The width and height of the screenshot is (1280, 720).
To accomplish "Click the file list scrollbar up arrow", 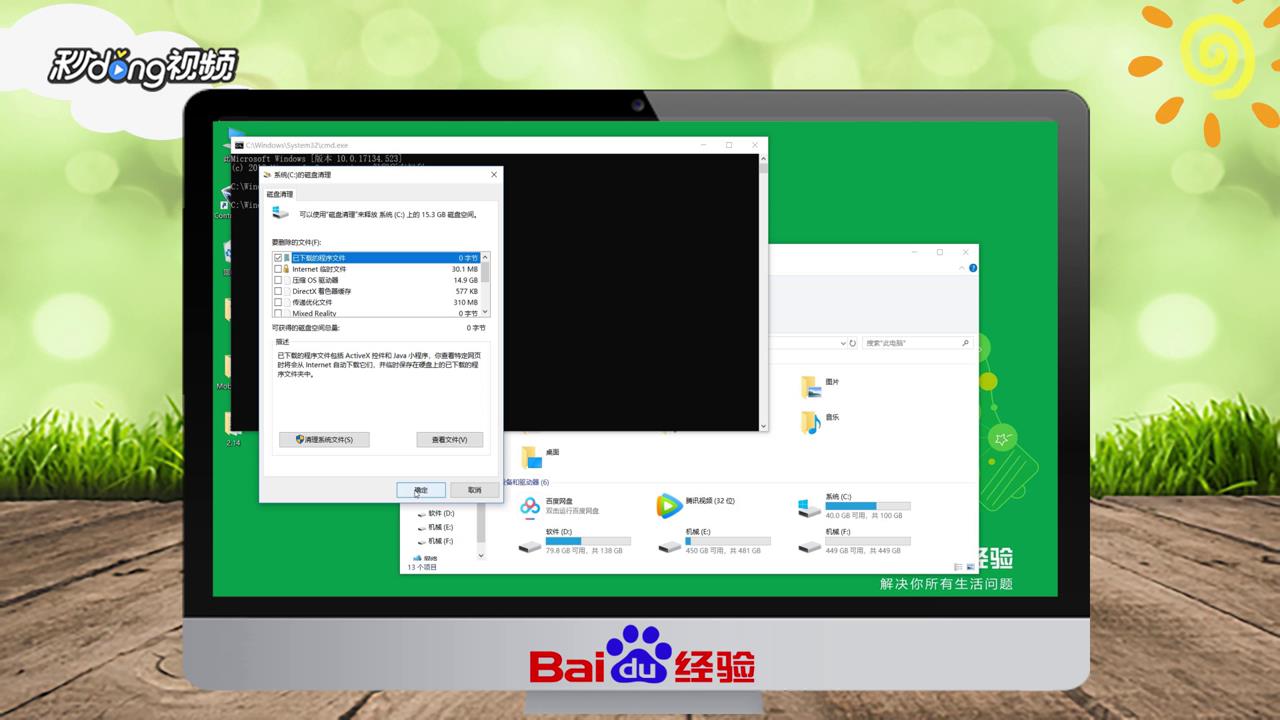I will (x=486, y=257).
